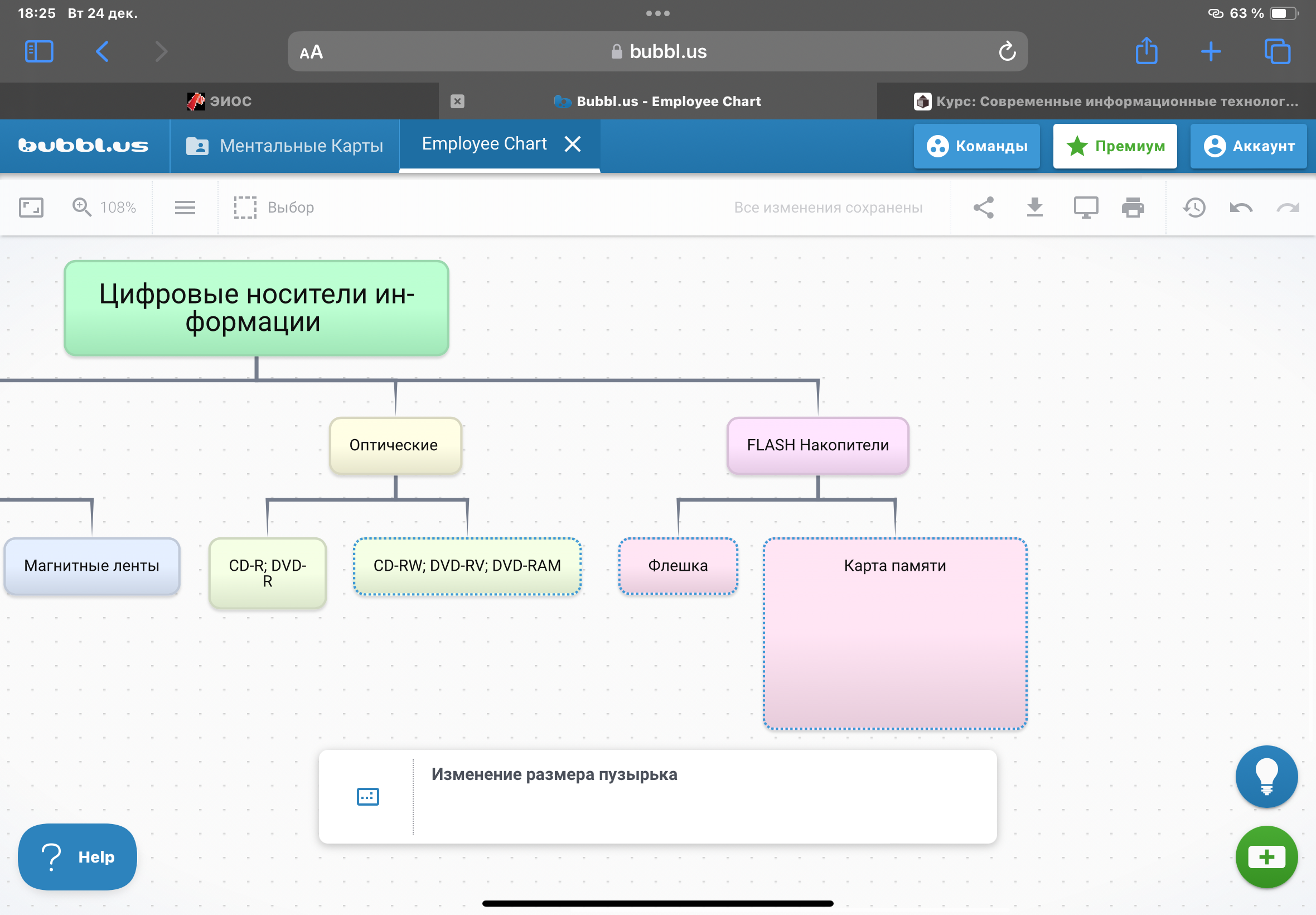This screenshot has height=915, width=1316.
Task: Open Safari AA reader options
Action: pos(311,52)
